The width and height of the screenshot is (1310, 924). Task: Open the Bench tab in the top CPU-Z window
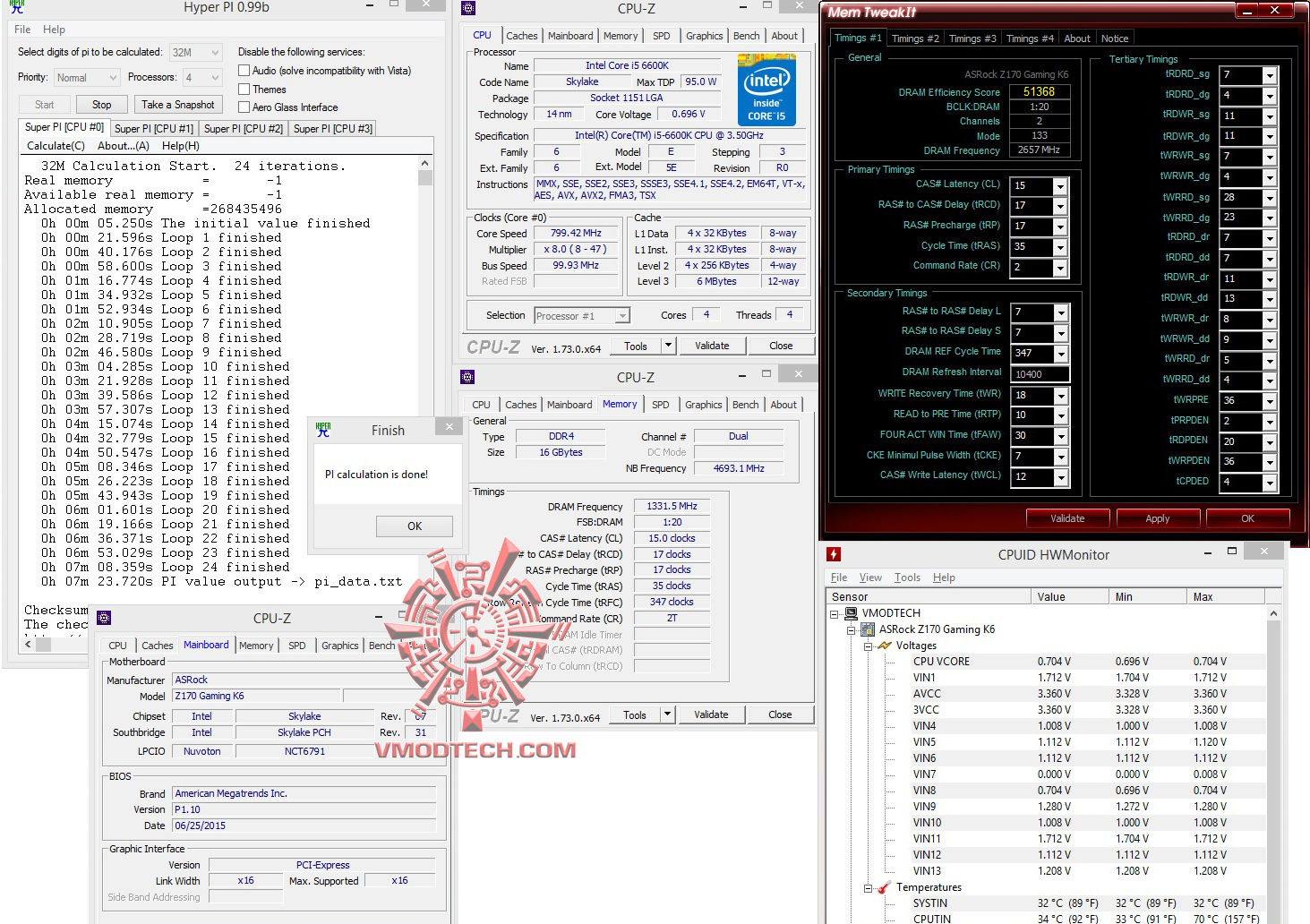click(747, 36)
